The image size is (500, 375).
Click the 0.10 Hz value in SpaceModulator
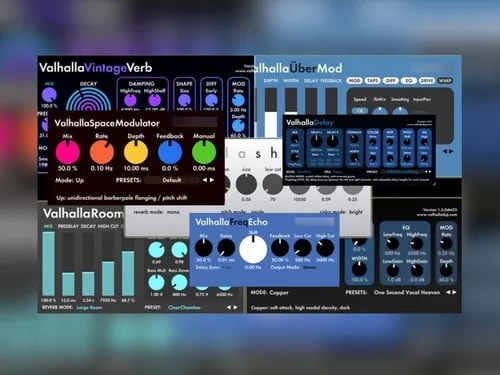(x=102, y=168)
